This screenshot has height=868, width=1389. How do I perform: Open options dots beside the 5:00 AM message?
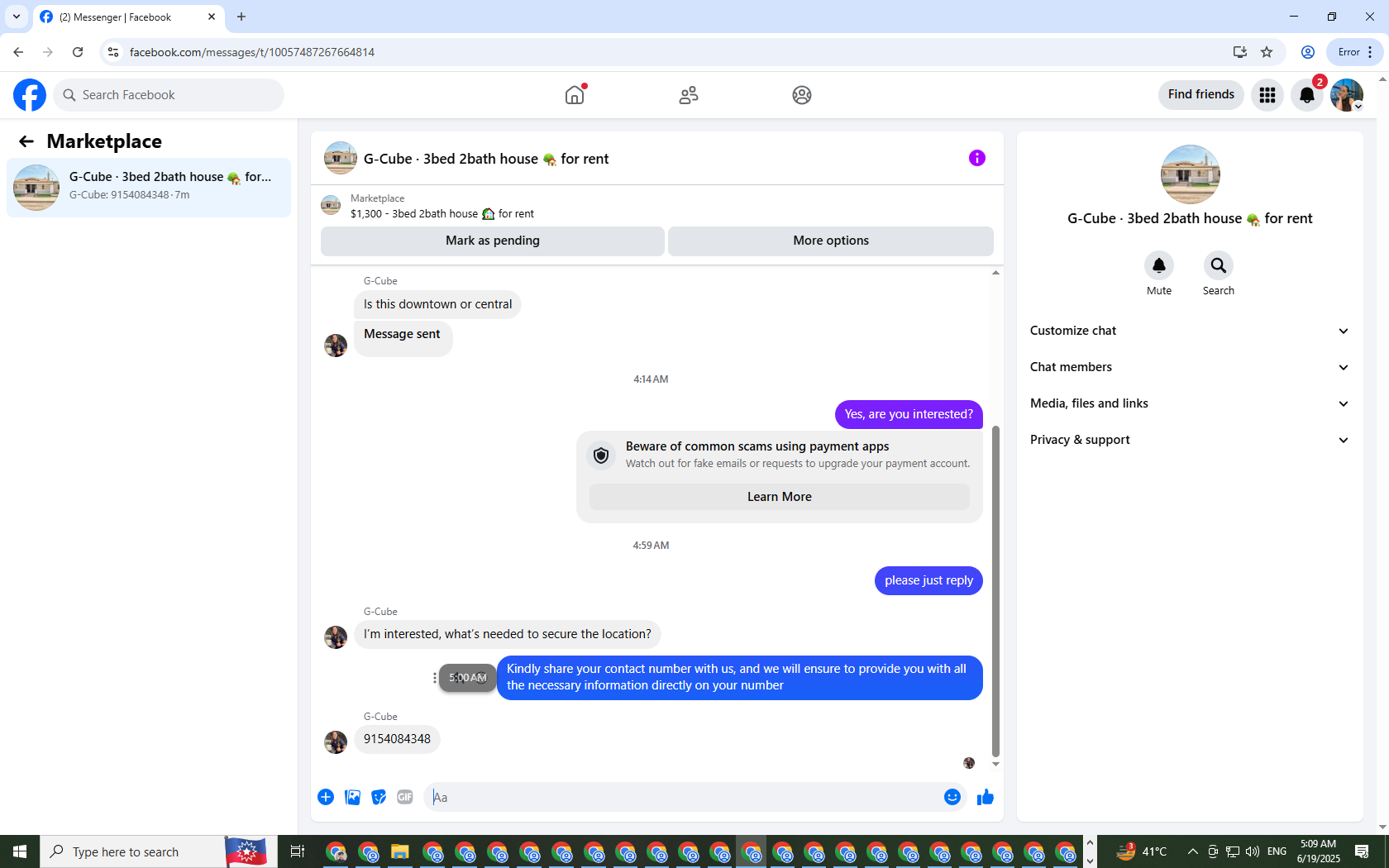(435, 678)
